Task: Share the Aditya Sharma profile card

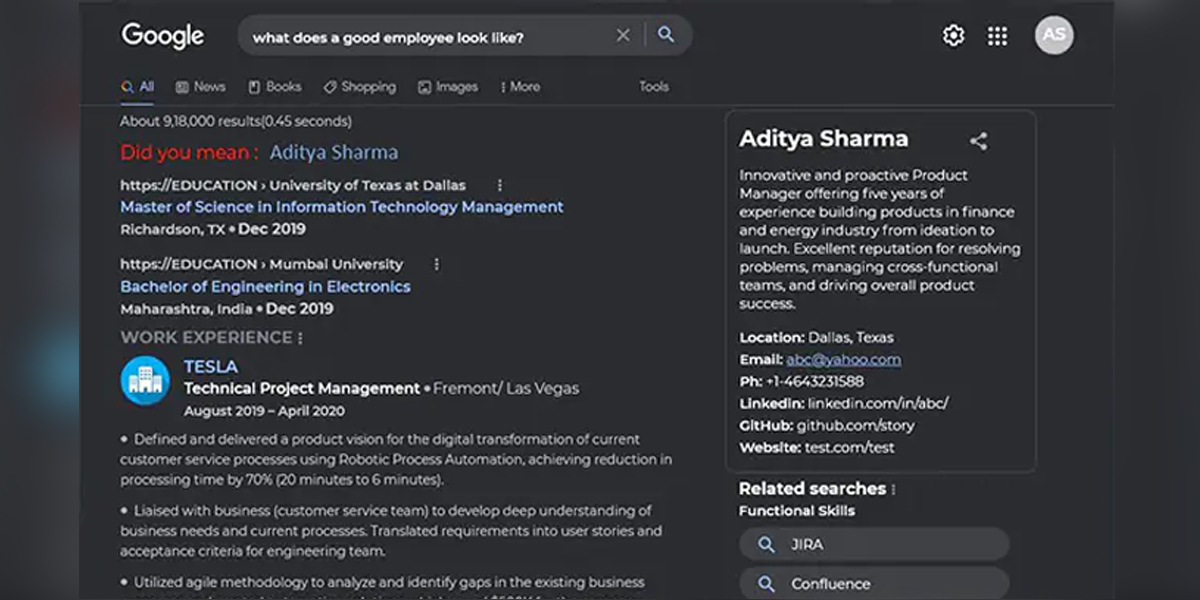Action: [x=978, y=141]
